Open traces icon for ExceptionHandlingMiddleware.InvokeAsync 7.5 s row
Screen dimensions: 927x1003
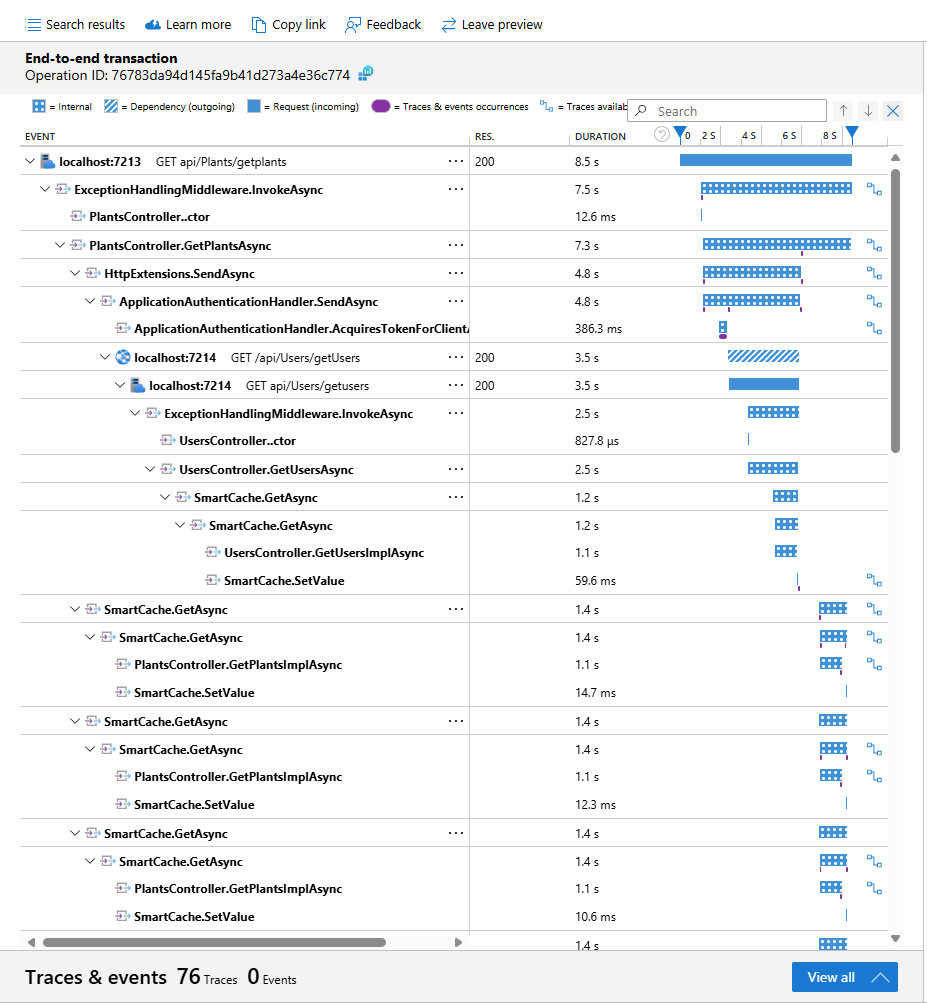pyautogui.click(x=874, y=189)
